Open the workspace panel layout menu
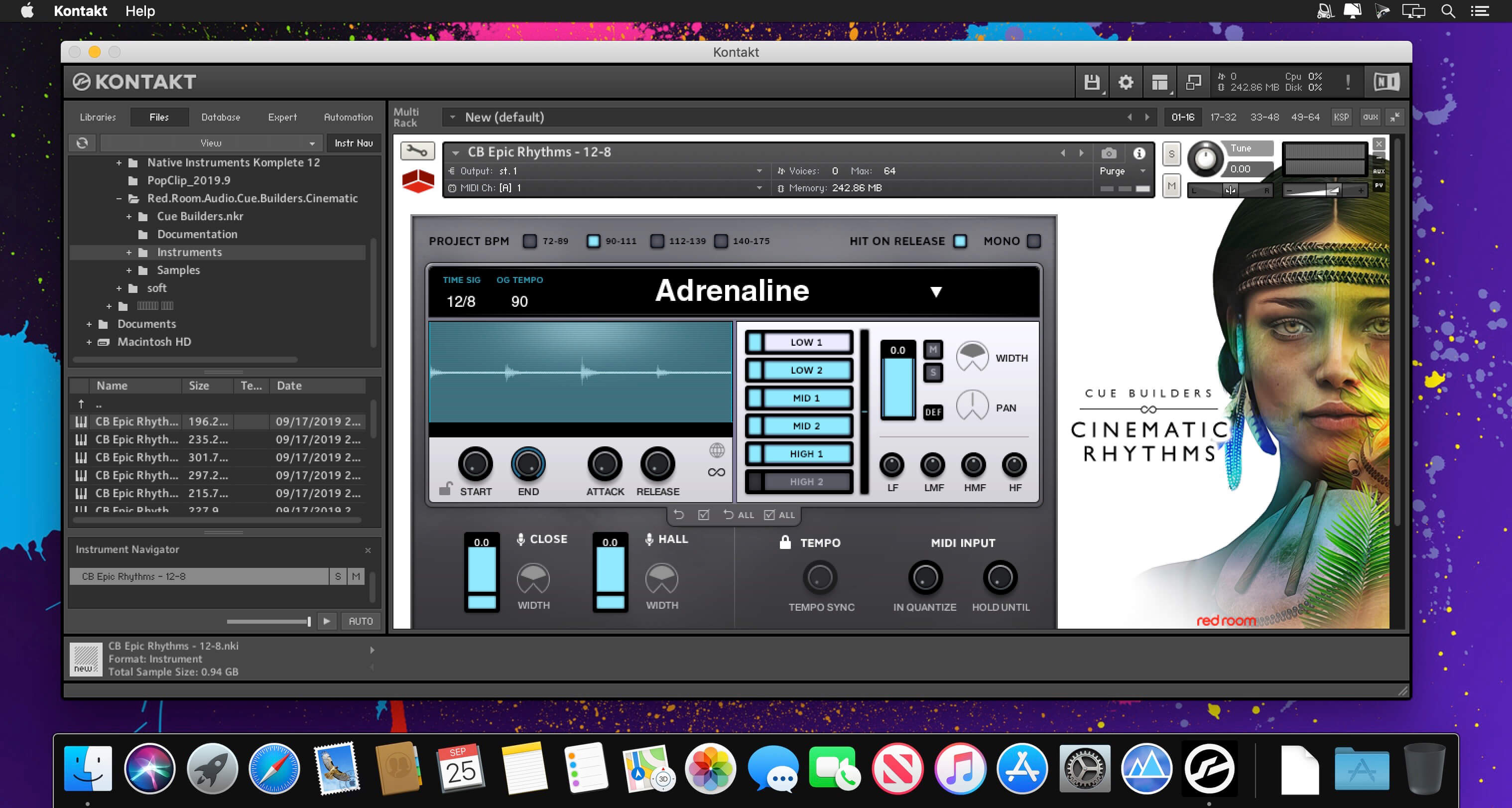The width and height of the screenshot is (1512, 808). (1159, 82)
